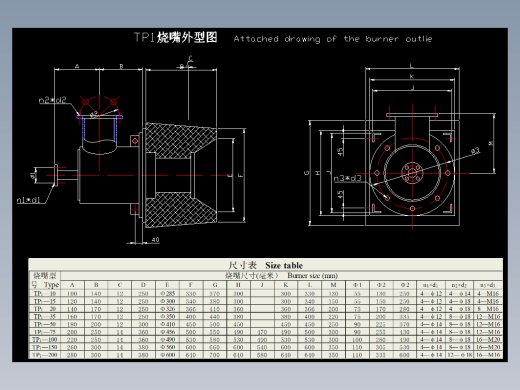Screen dimensions: 520x390
Task: Click the 'Type' header cell in size table
Action: pos(51,285)
